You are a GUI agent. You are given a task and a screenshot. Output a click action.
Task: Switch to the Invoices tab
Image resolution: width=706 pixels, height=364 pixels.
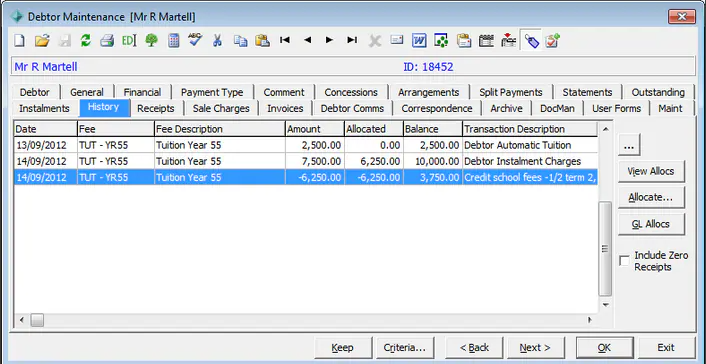point(285,109)
